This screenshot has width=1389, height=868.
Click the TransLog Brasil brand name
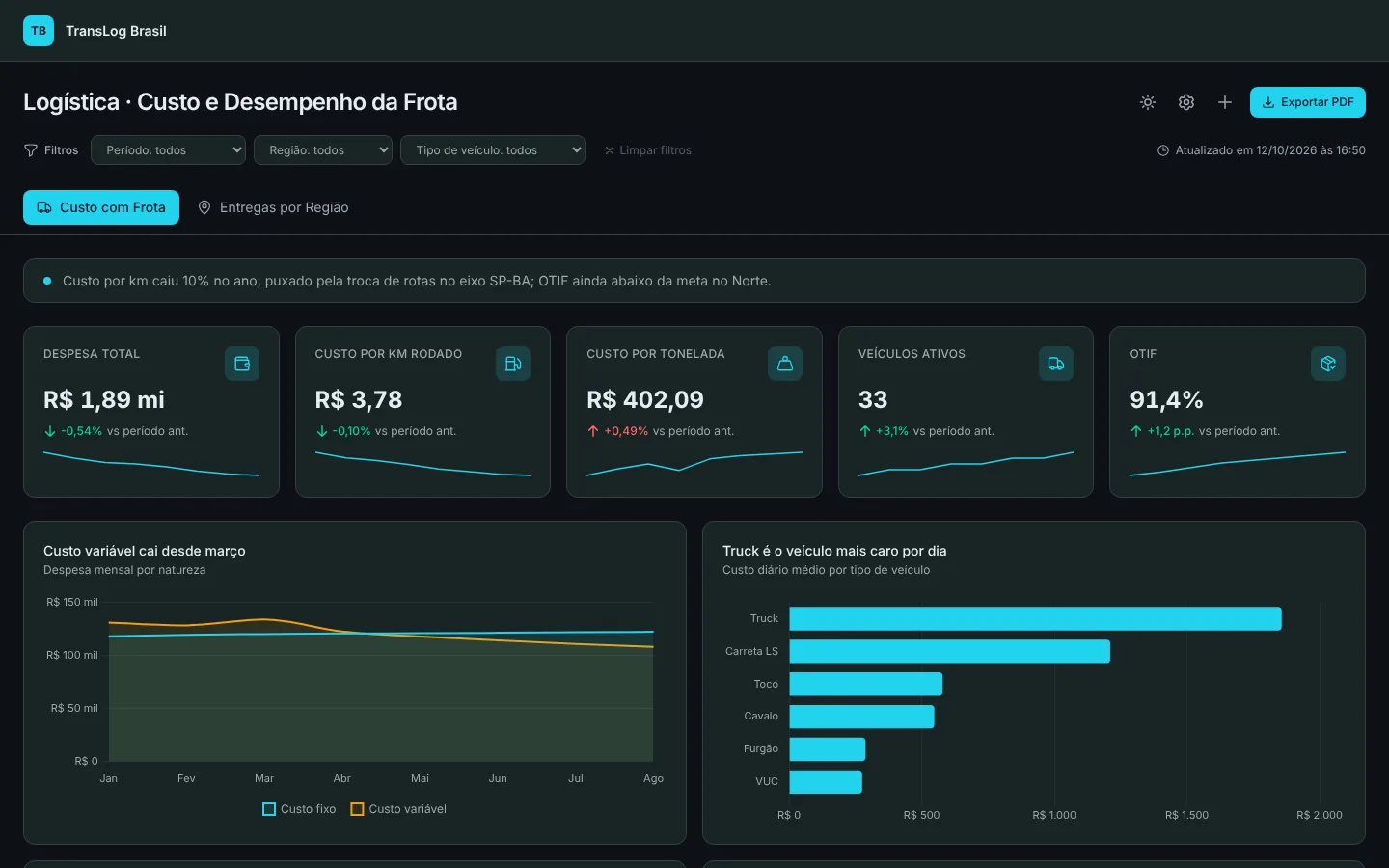116,31
